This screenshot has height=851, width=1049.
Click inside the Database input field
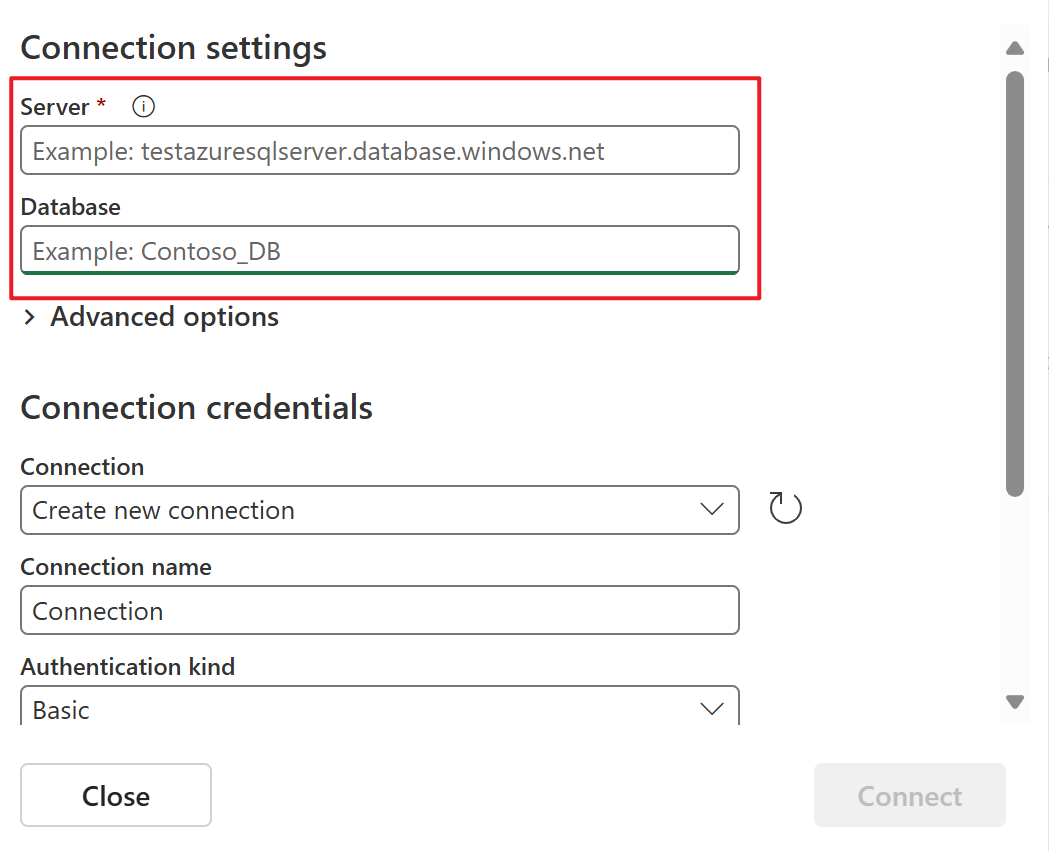(380, 250)
